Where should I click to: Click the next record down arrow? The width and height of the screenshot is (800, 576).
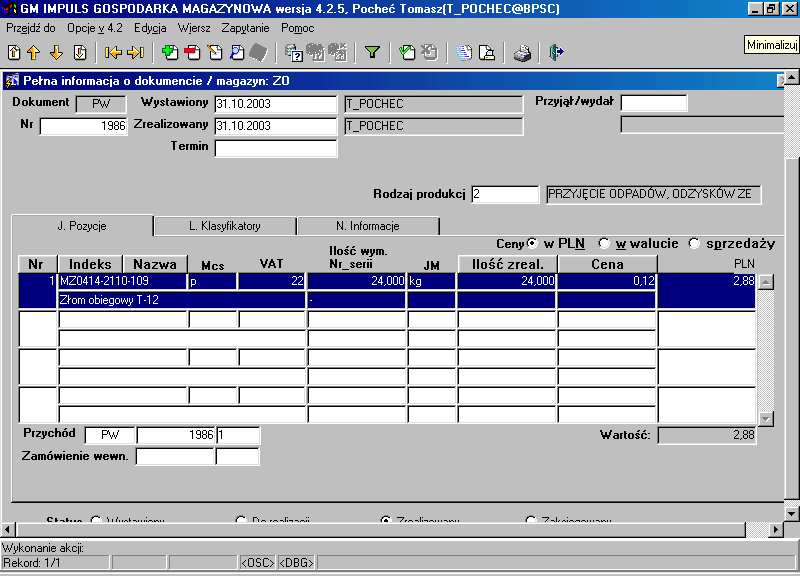tap(56, 52)
